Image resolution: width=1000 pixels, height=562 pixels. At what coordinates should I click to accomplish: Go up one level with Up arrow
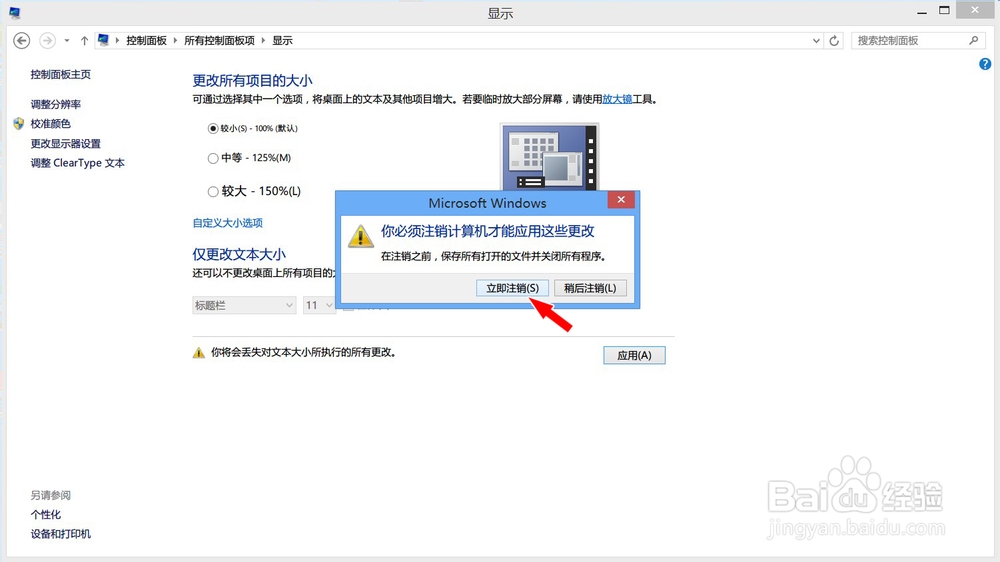pos(84,40)
